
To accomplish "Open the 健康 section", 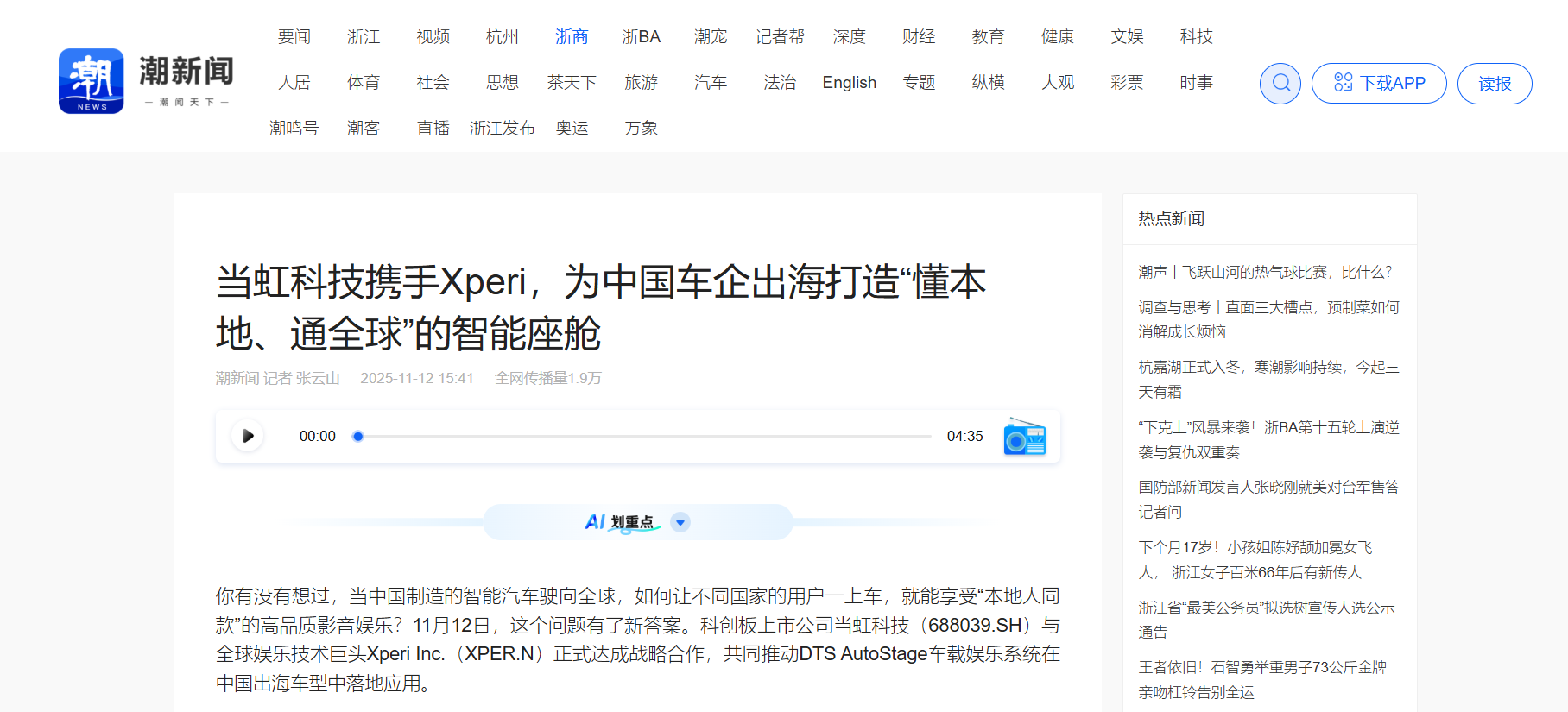I will click(x=1058, y=37).
